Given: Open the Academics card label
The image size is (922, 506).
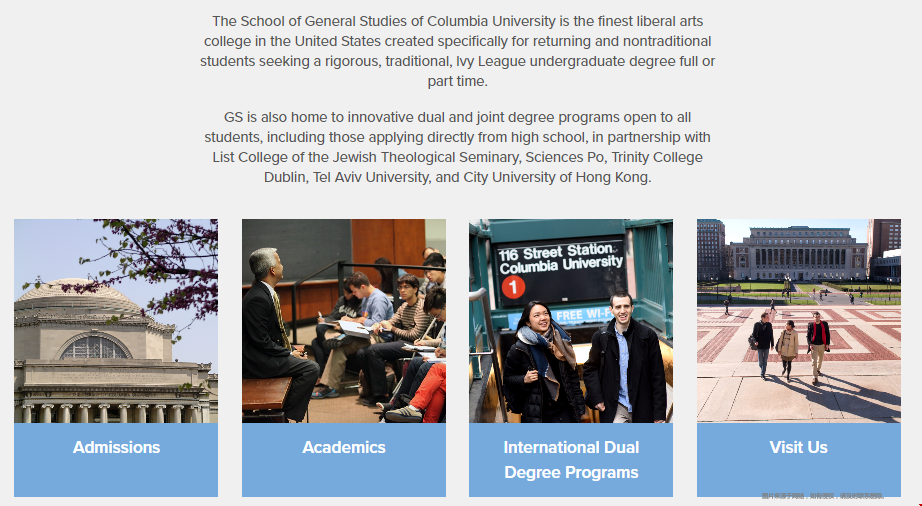Looking at the screenshot, I should click(344, 448).
